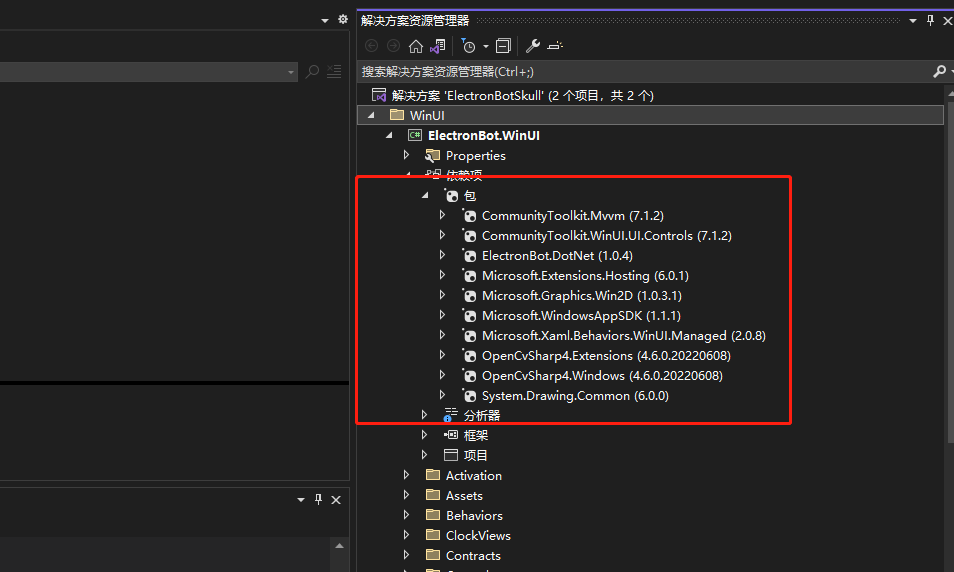Select the 框架 frameworks item
This screenshot has width=954, height=572.
click(476, 436)
